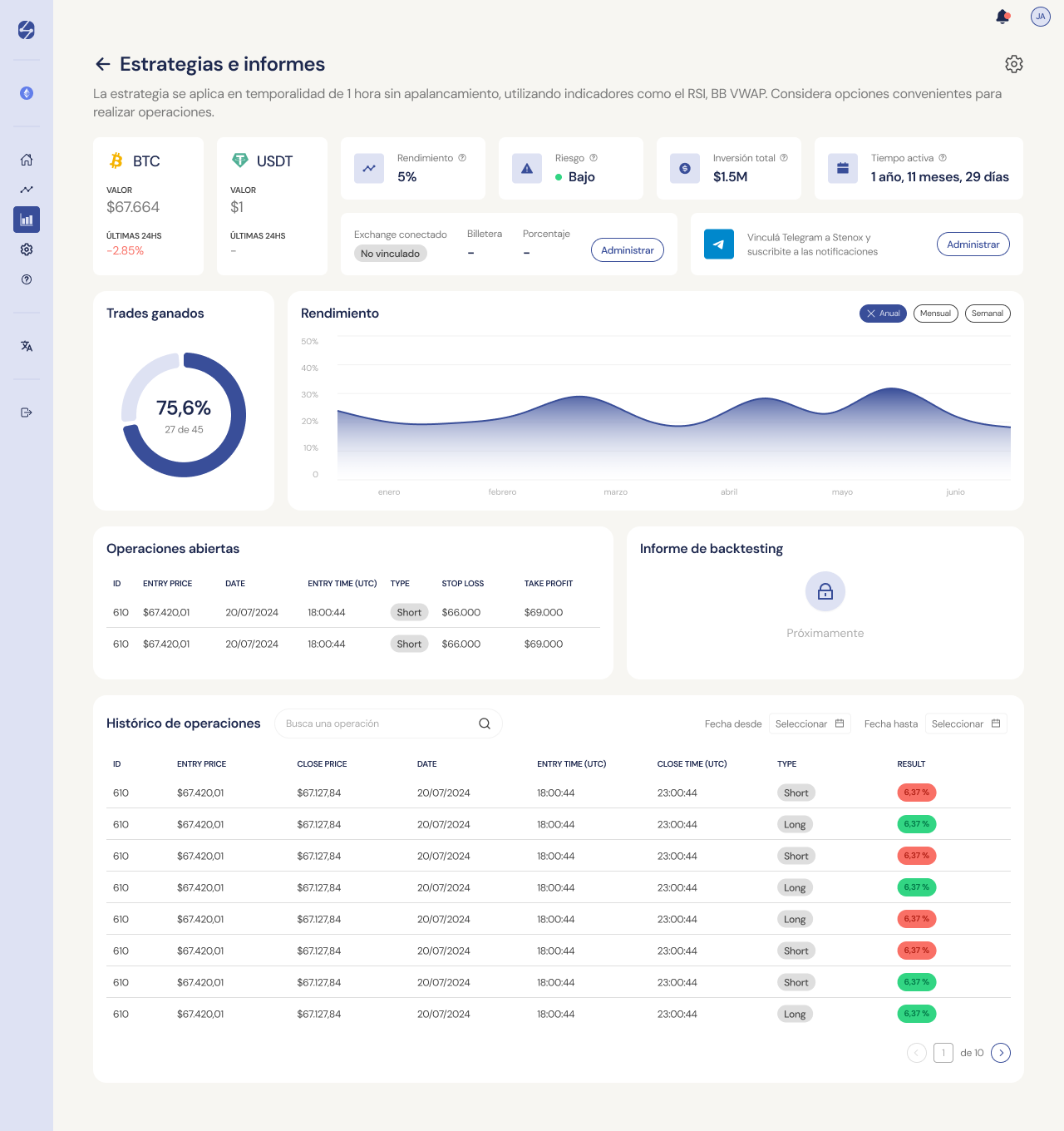Open the trend line sidebar icon
Image resolution: width=1064 pixels, height=1131 pixels.
coord(27,190)
